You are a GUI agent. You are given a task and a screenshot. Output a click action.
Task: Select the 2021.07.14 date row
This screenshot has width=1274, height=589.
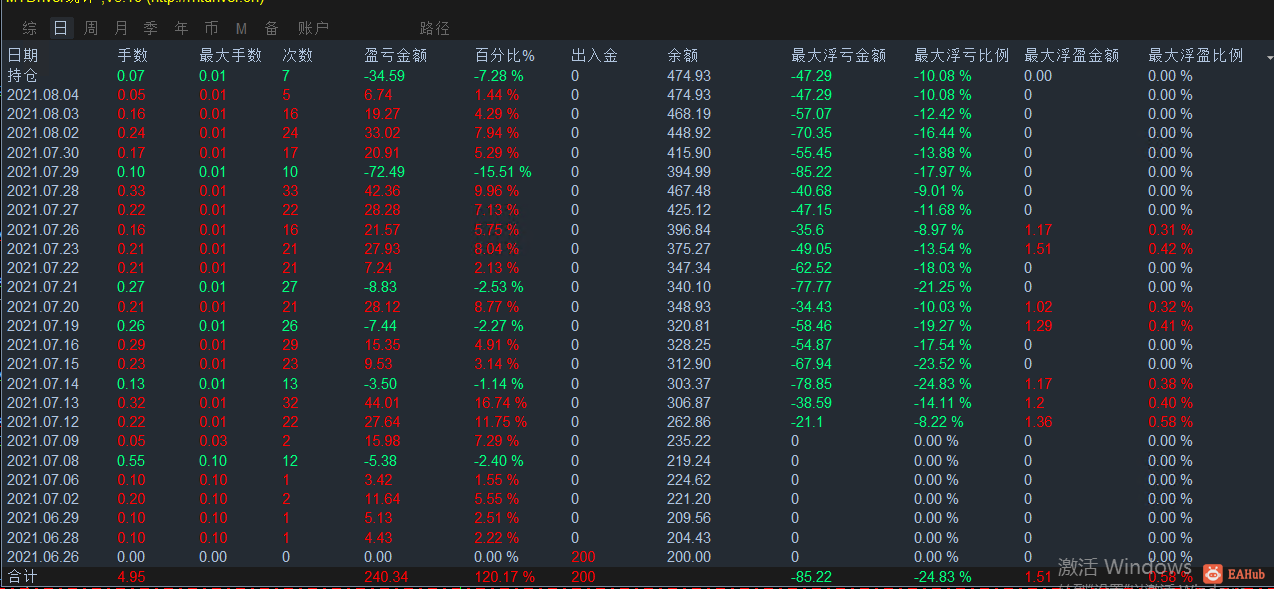637,384
